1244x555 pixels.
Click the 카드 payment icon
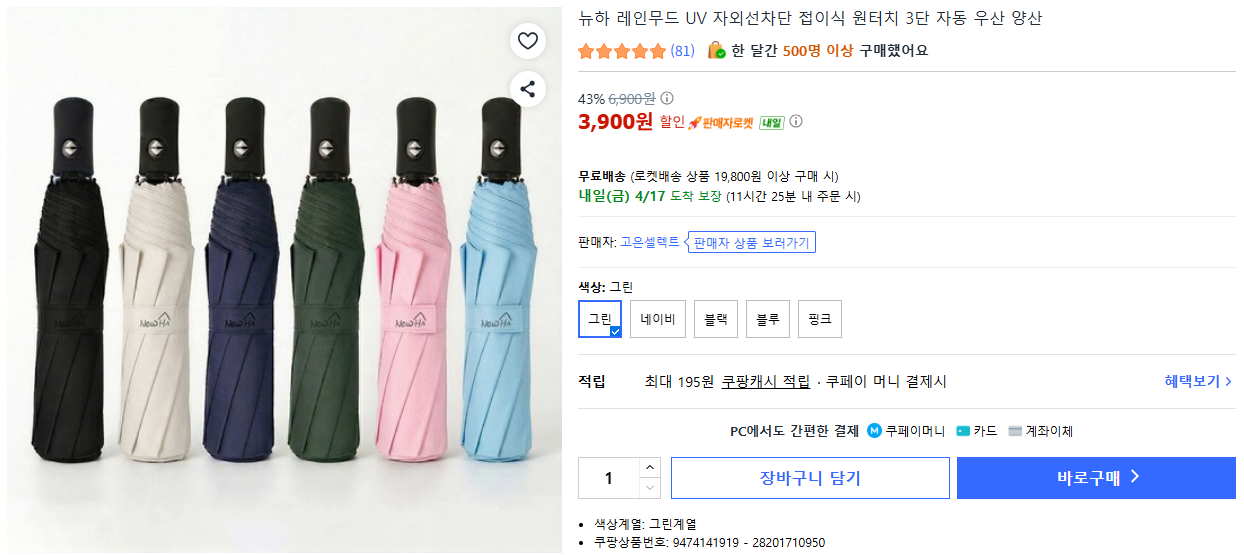(963, 431)
